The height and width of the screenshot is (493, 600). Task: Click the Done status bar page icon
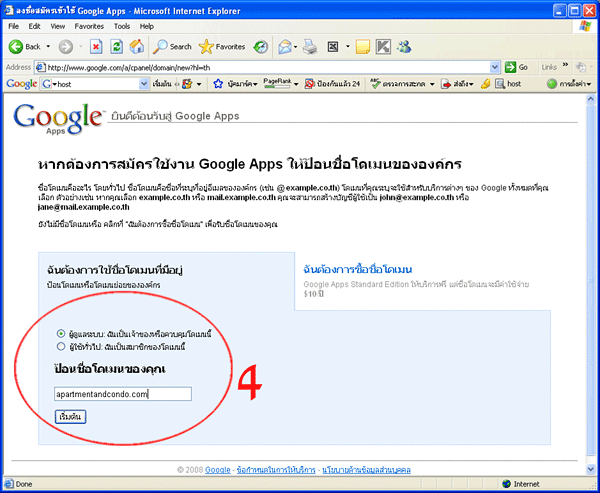(x=9, y=484)
